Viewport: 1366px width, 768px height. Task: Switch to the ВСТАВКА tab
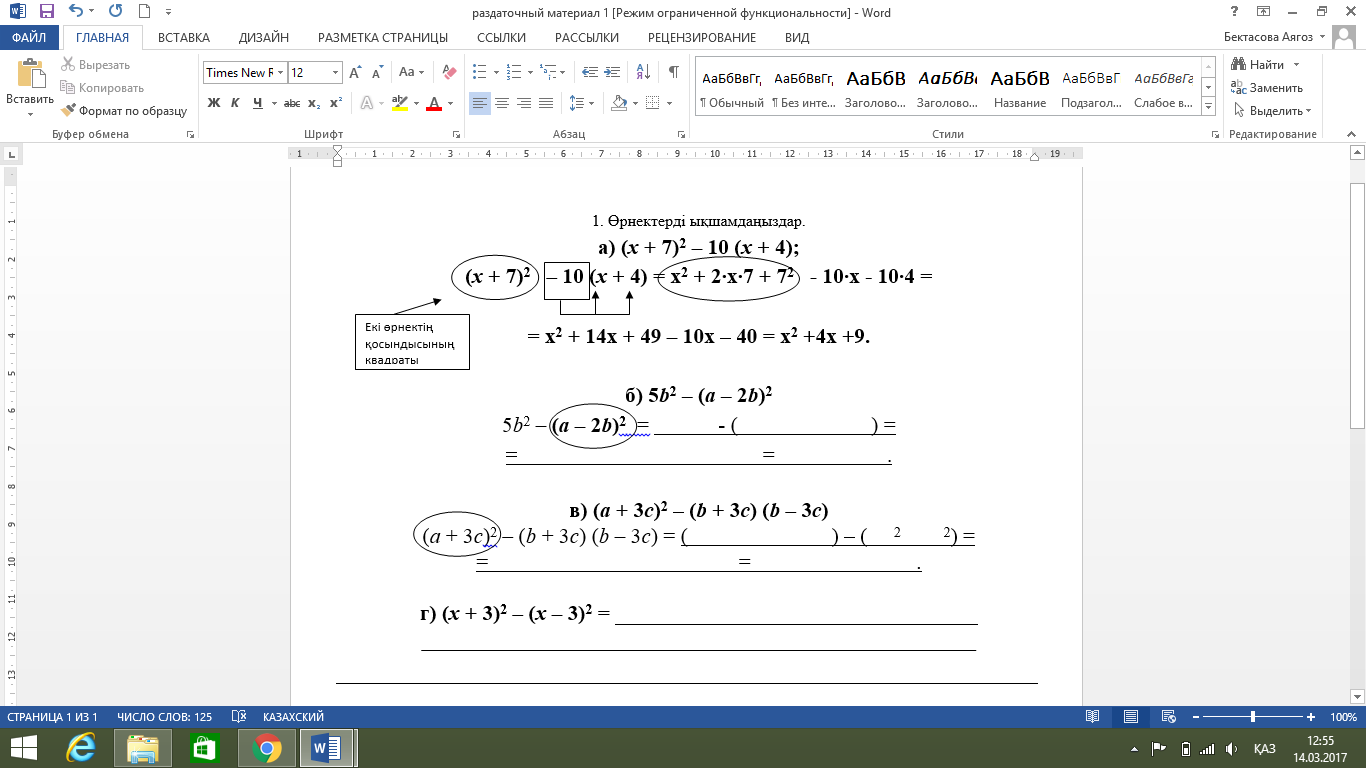(184, 38)
